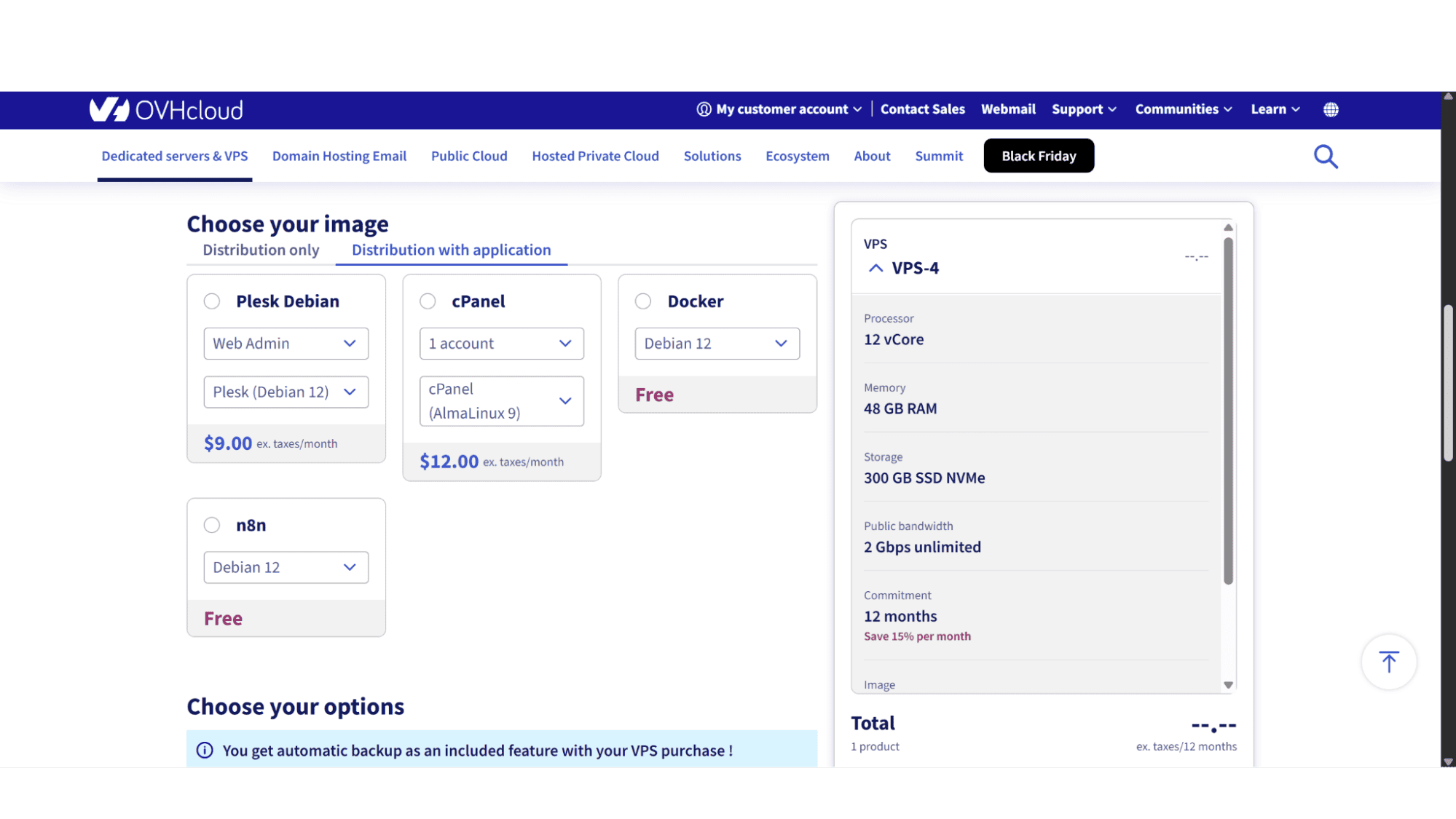Open the Solutions menu

tap(712, 157)
